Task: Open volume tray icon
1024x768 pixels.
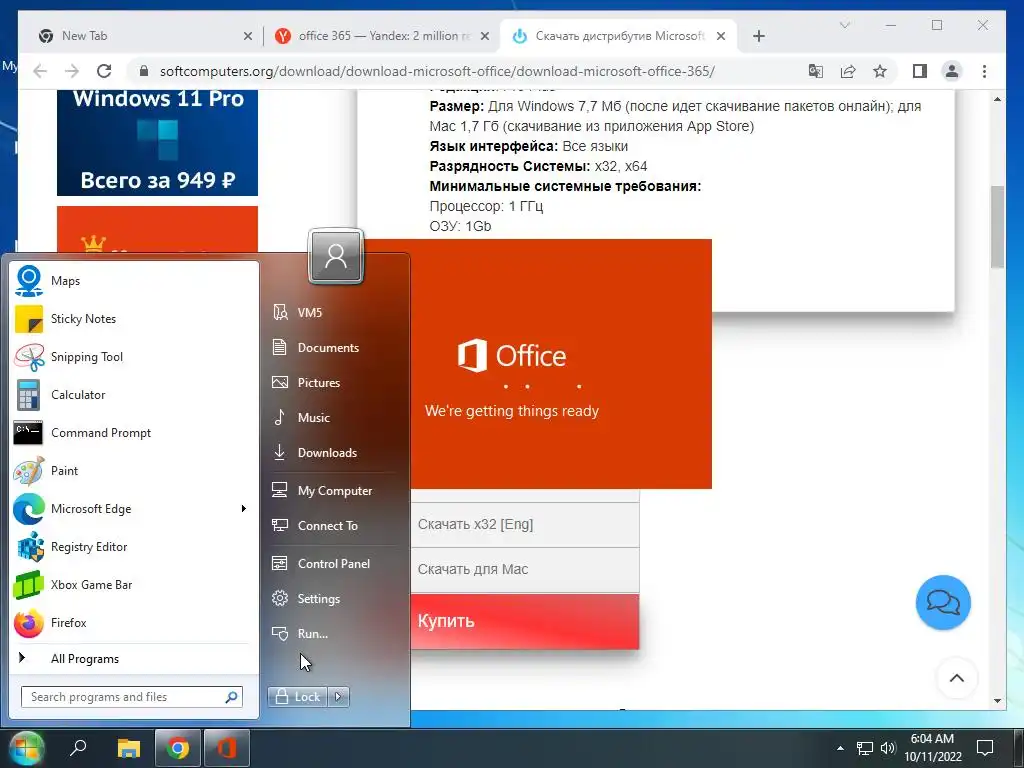Action: click(x=888, y=748)
